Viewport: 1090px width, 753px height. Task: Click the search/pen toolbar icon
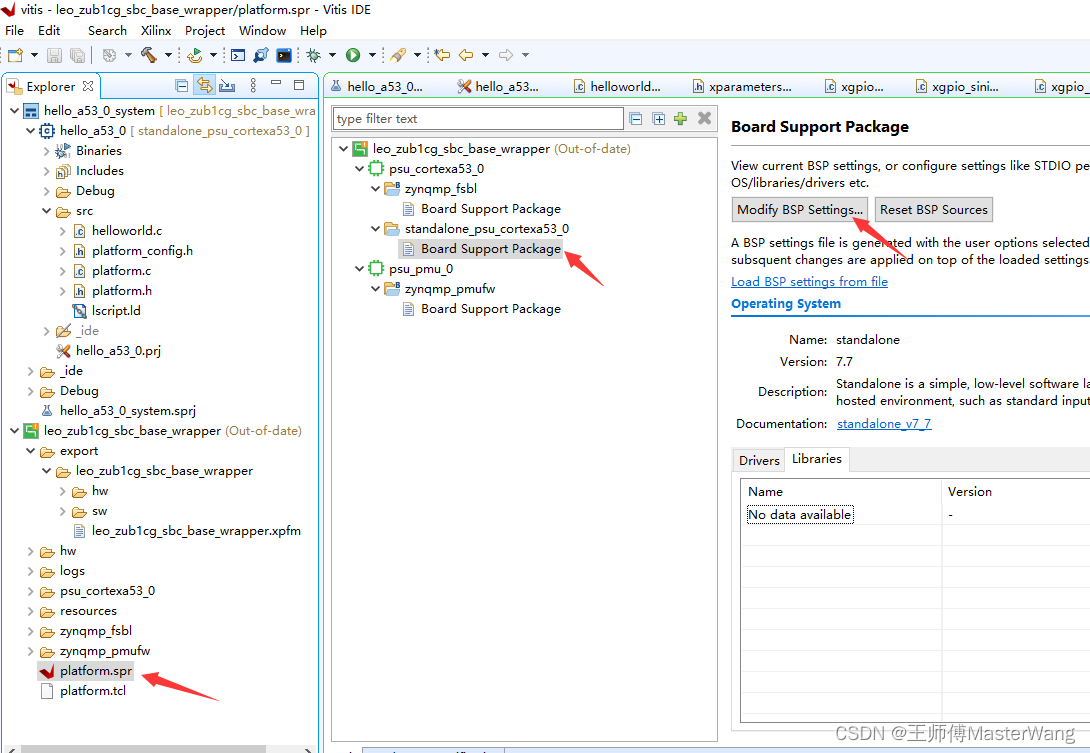click(x=398, y=55)
